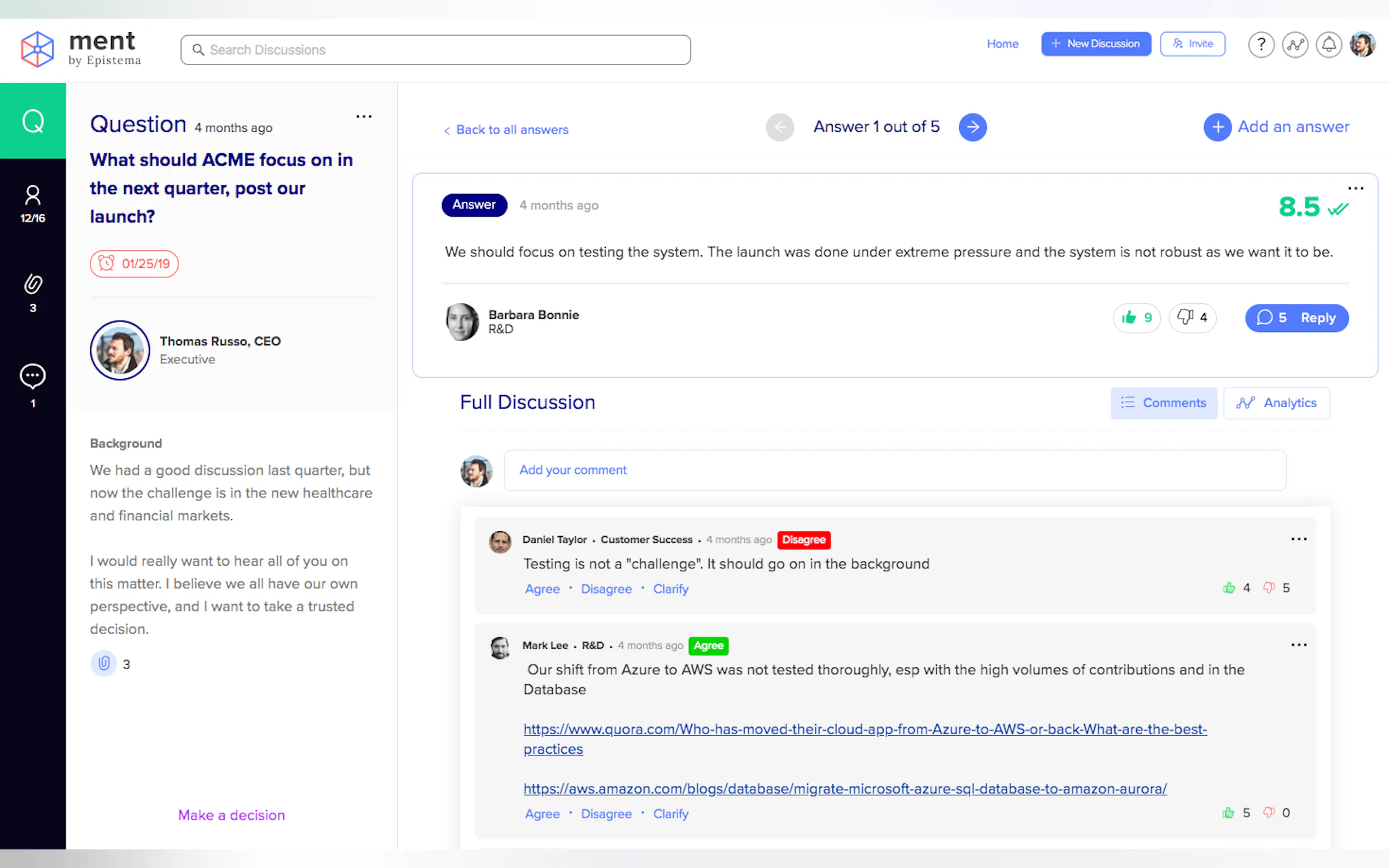
Task: Open the analytics graph icon in header
Action: coord(1294,44)
